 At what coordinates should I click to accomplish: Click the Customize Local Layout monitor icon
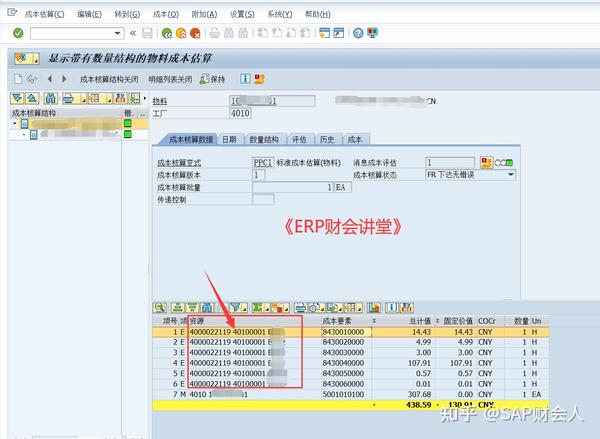pyautogui.click(x=372, y=33)
